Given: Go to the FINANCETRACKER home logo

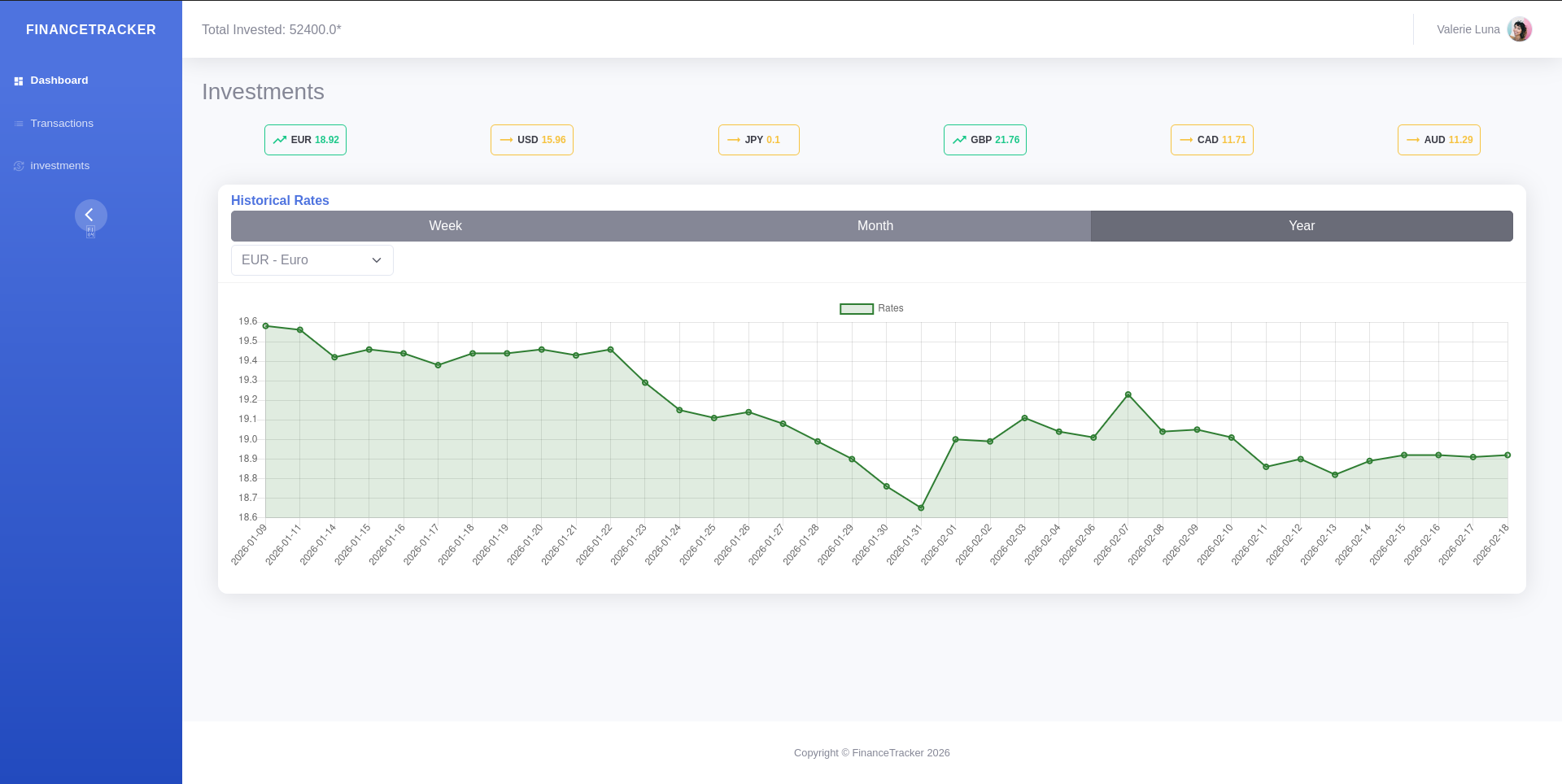Looking at the screenshot, I should pos(91,29).
